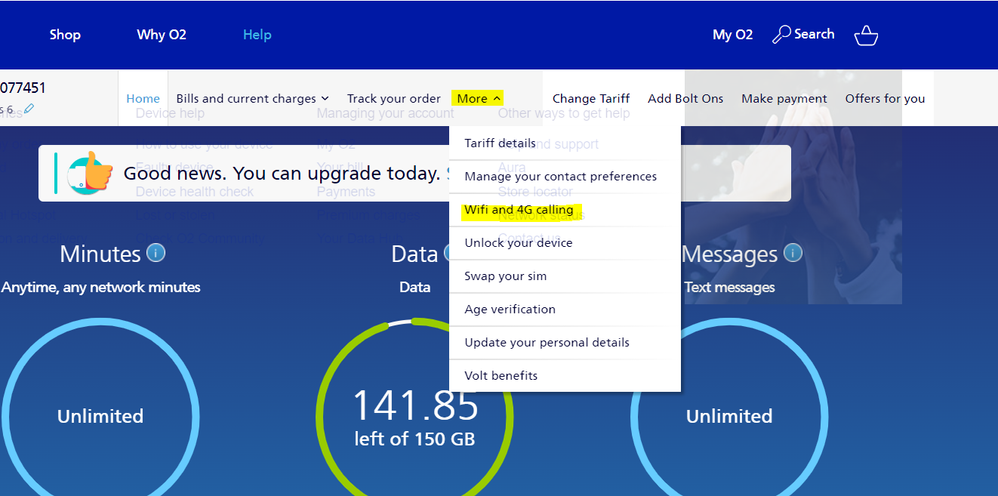
Task: Click the Search magnifier icon
Action: tap(782, 35)
